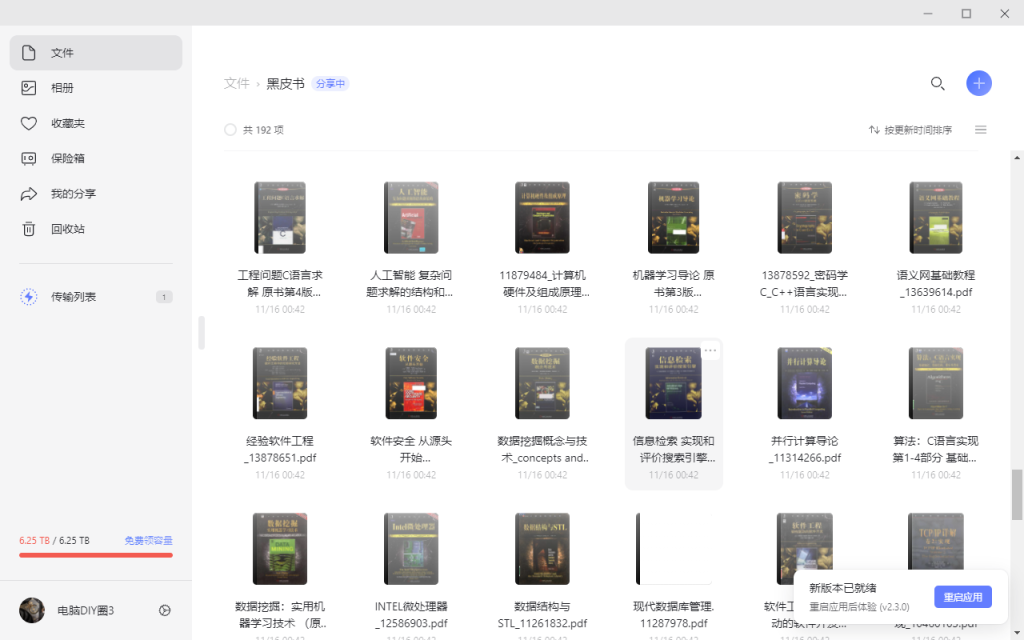Click the red storage usage bar
The height and width of the screenshot is (640, 1024).
pos(96,555)
